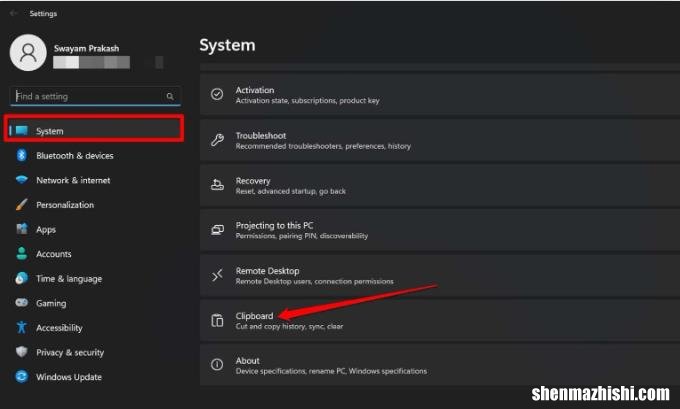Viewport: 680px width, 409px height.
Task: Click the Swayam Prakash account name
Action: pos(86,48)
